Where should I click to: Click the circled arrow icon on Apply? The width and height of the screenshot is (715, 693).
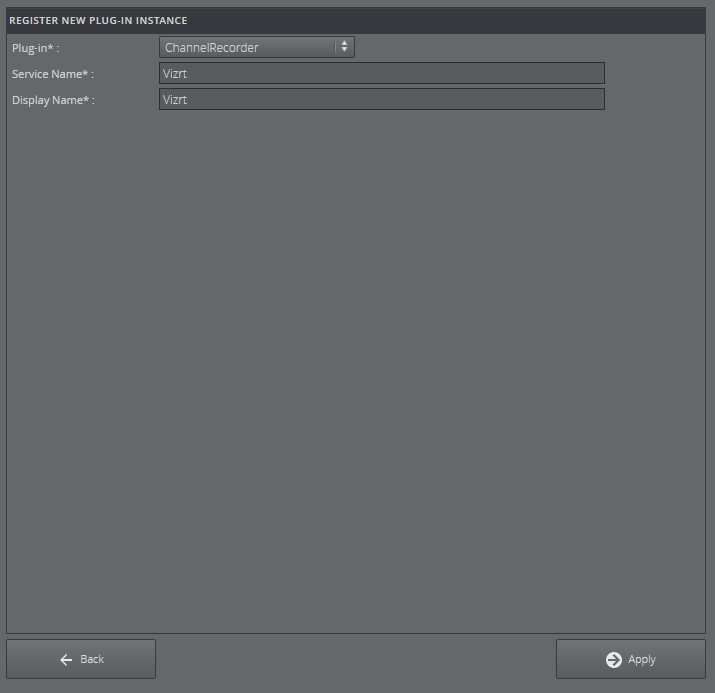[614, 659]
